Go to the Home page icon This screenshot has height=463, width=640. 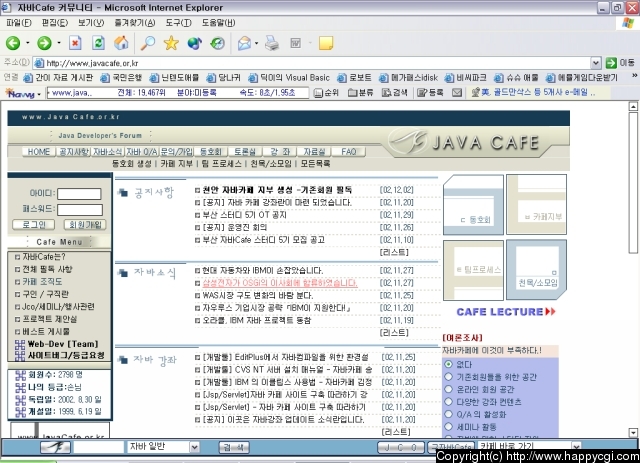click(121, 43)
